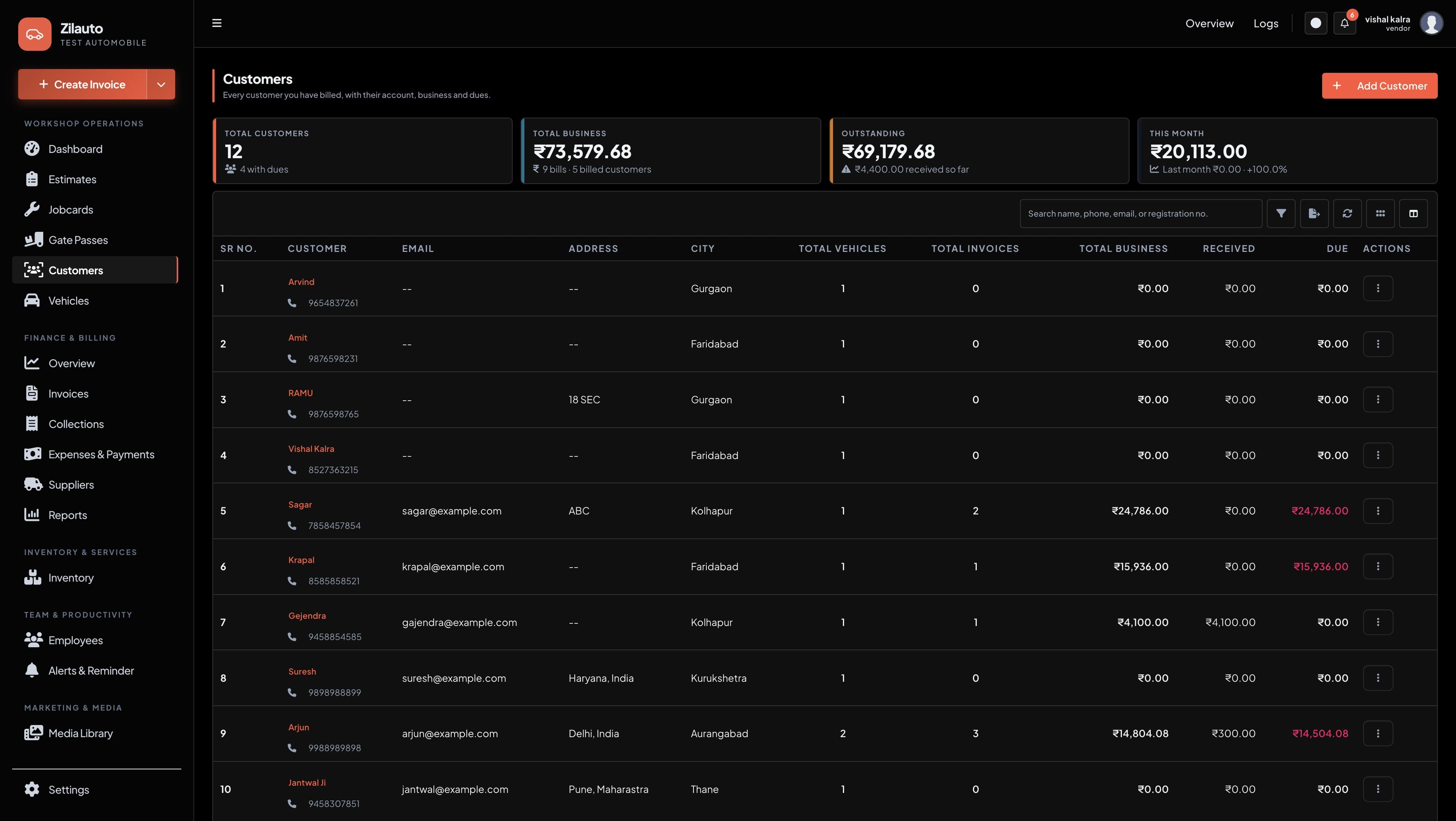Click the export file icon
Viewport: 1456px width, 821px height.
click(x=1314, y=214)
